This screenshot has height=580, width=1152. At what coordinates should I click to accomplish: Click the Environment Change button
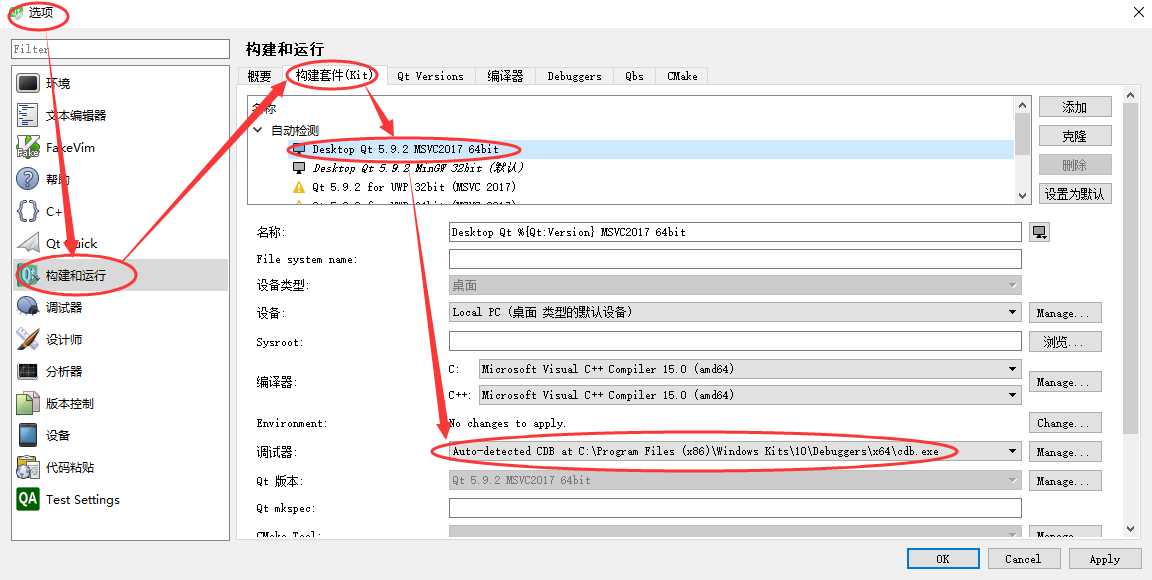click(1065, 423)
